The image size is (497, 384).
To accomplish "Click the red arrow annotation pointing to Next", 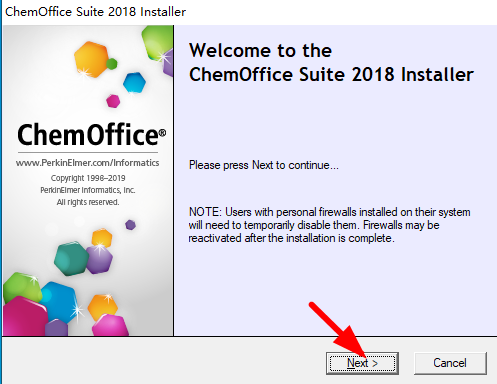I will [x=337, y=328].
